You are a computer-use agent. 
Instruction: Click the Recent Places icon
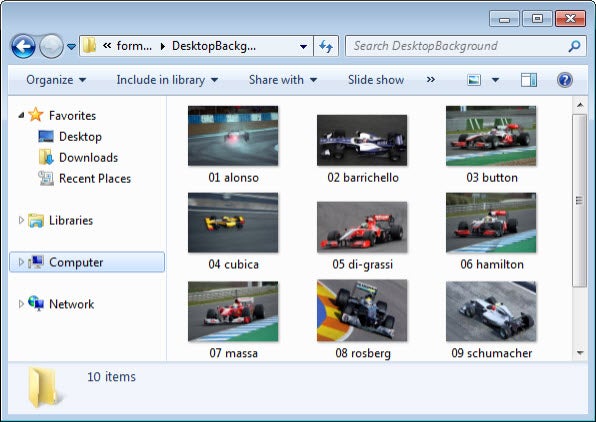pyautogui.click(x=46, y=178)
